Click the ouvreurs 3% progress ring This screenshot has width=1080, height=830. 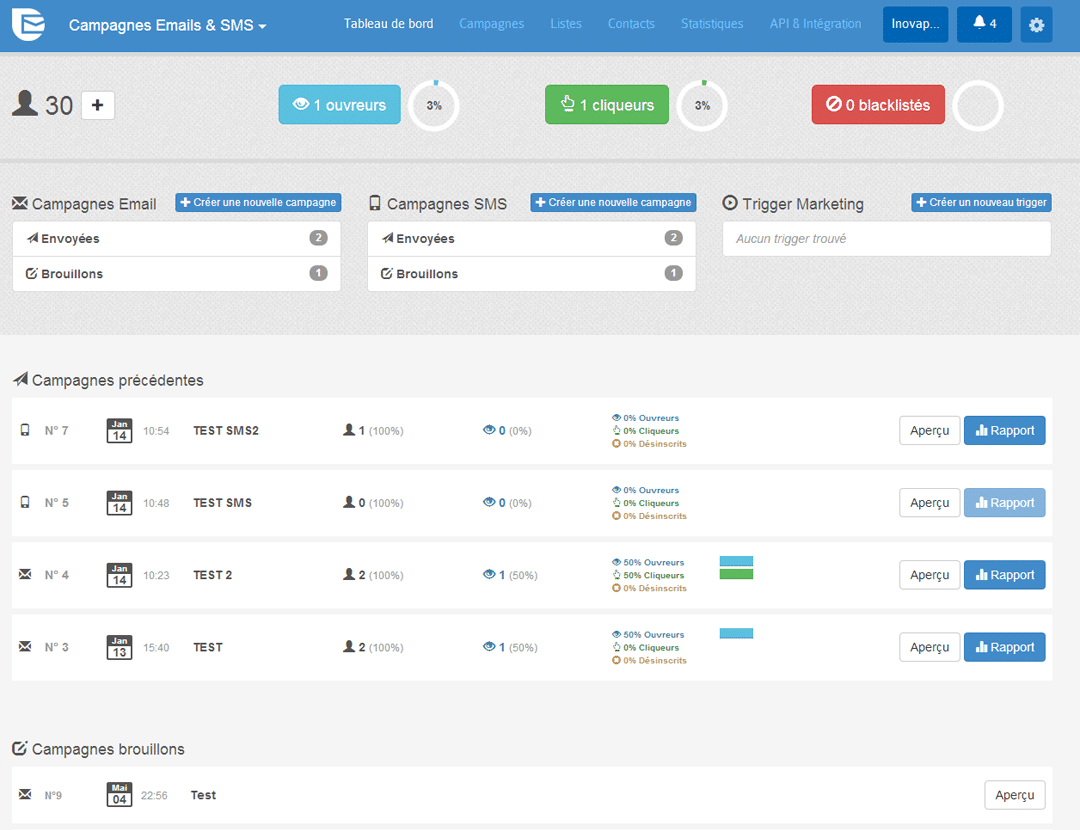coord(434,105)
